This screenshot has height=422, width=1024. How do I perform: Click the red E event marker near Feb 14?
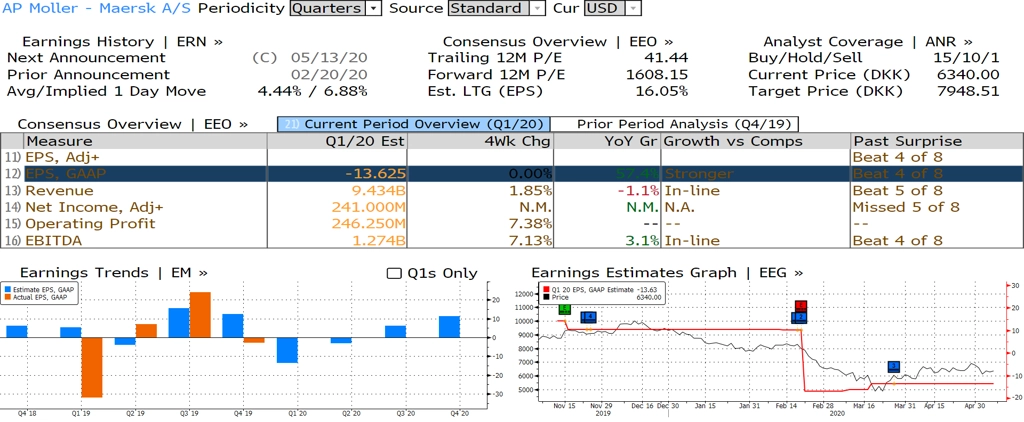coord(801,306)
